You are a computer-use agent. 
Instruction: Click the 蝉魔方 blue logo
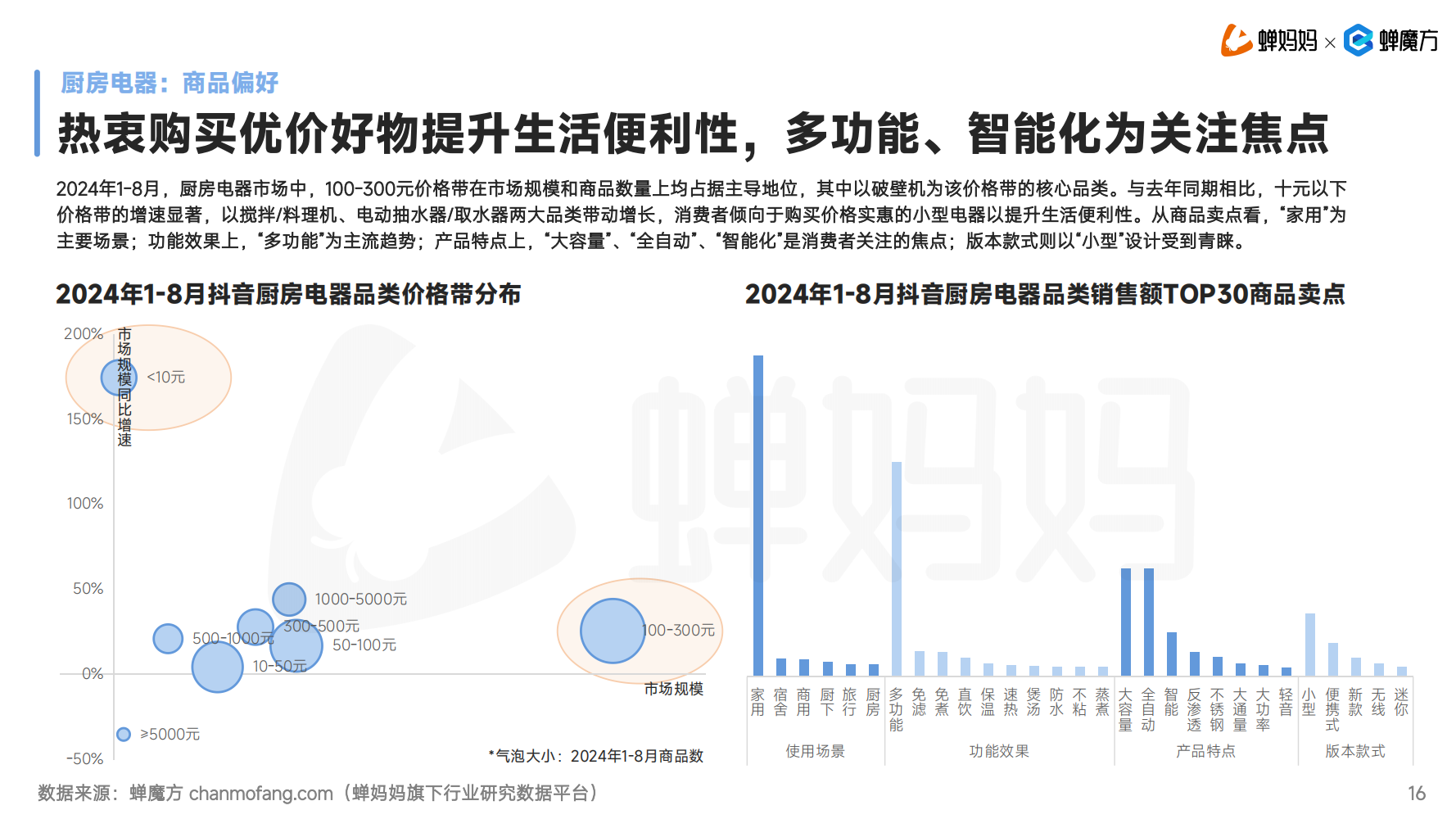click(x=1391, y=40)
